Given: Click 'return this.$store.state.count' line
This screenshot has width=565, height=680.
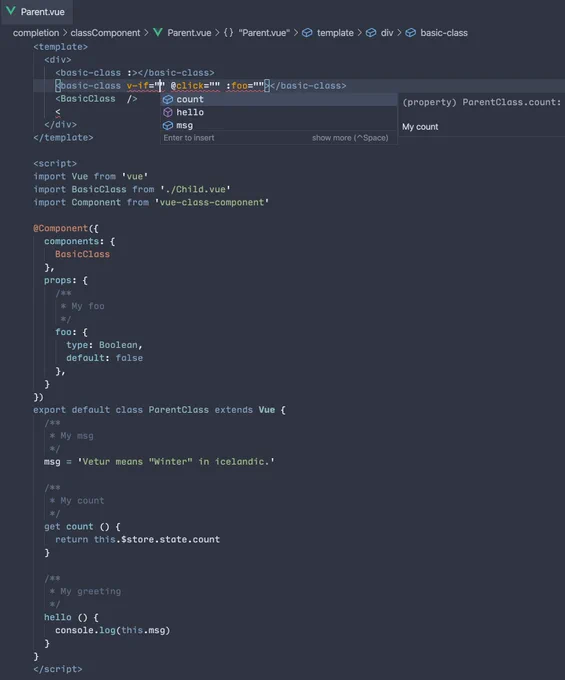Looking at the screenshot, I should [x=137, y=539].
